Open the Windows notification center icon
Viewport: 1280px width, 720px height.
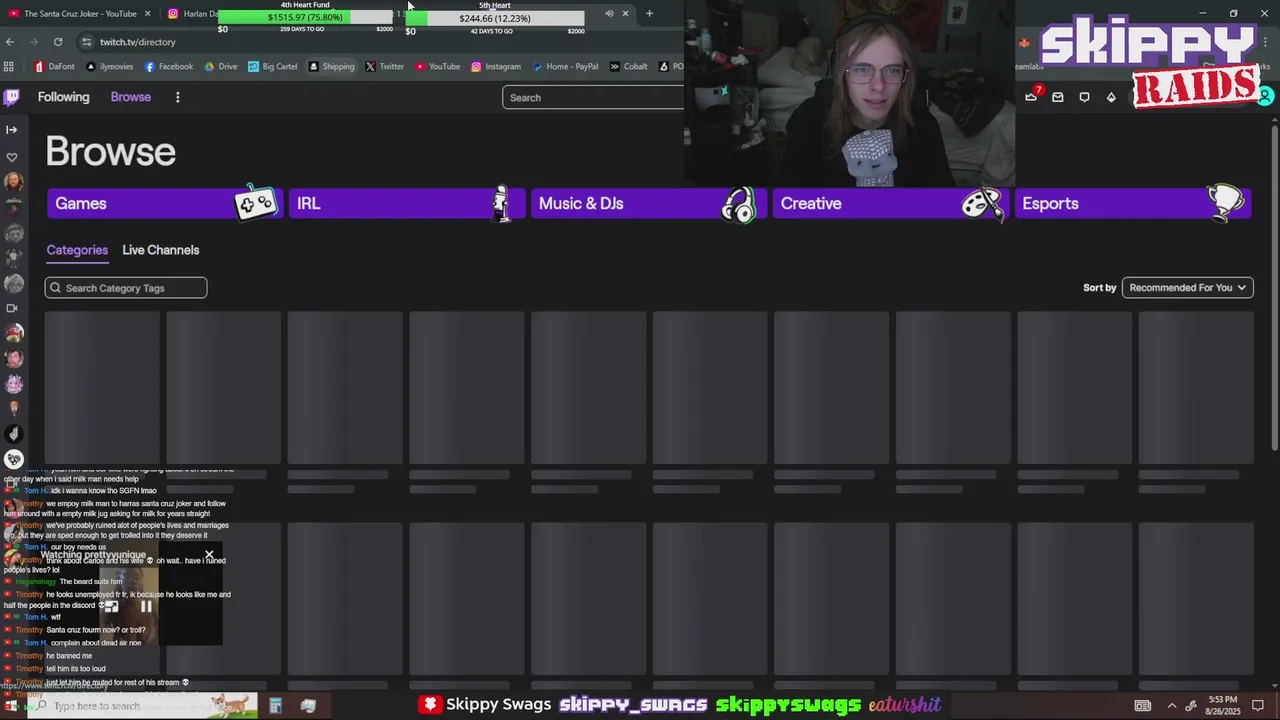tap(1259, 706)
